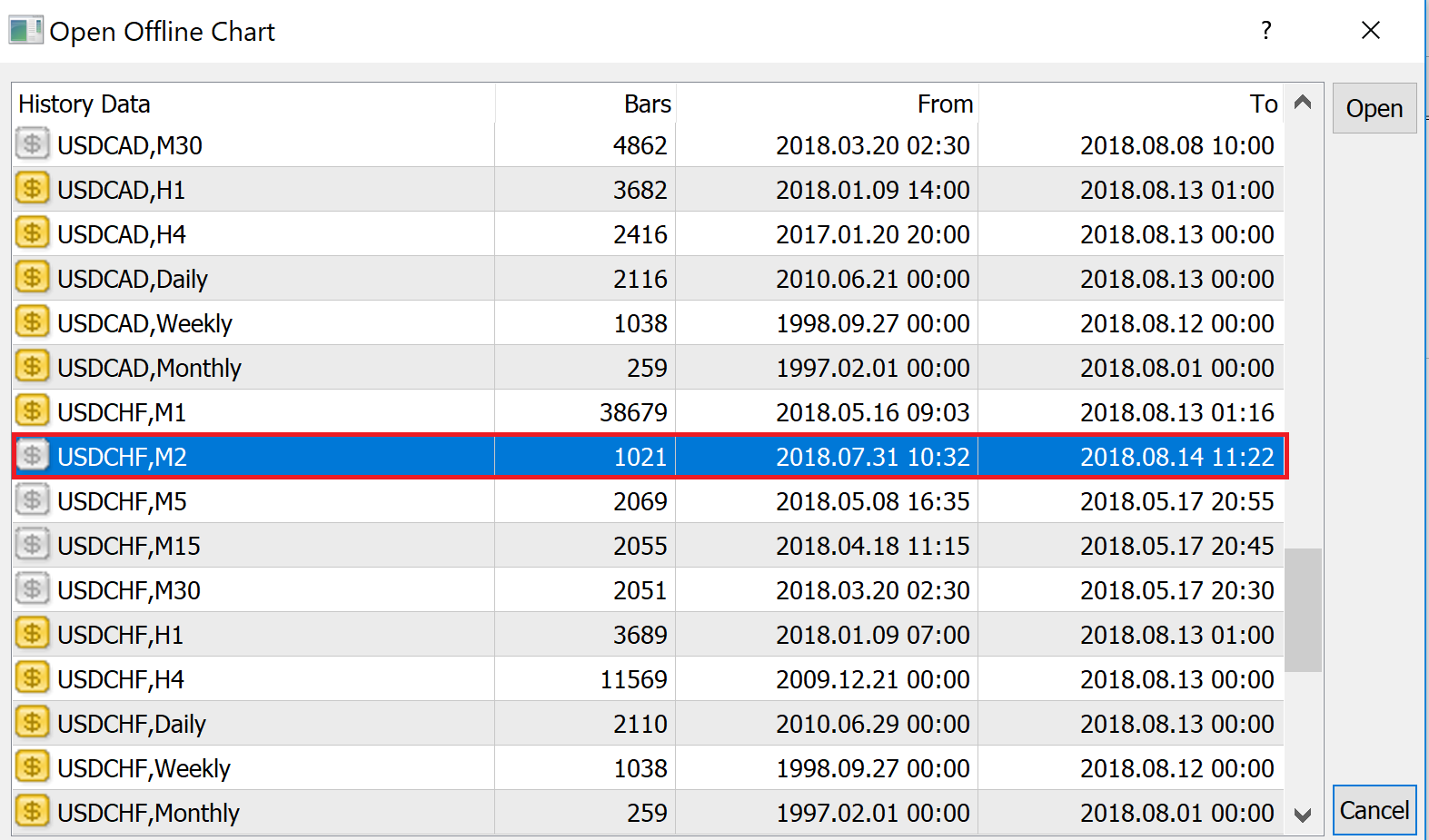Select the USDCHF,H1 row name
The width and height of the screenshot is (1429, 840).
coord(121,635)
